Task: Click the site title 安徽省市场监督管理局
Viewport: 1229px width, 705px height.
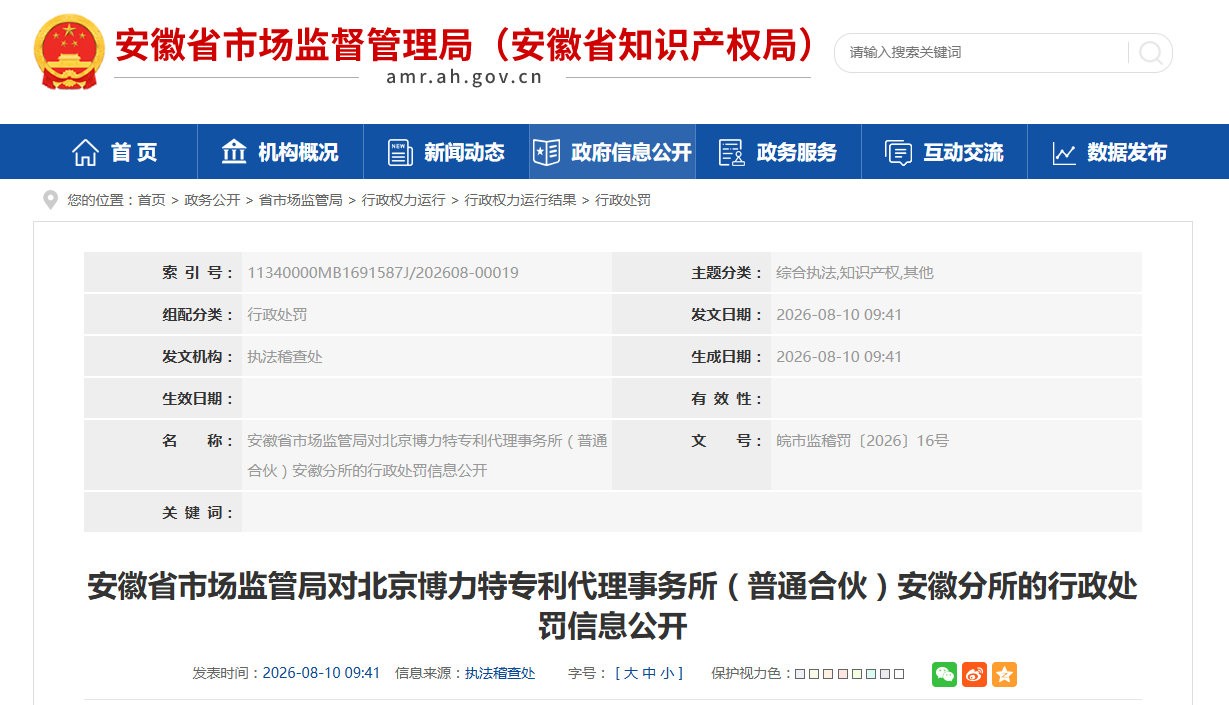Action: (292, 45)
